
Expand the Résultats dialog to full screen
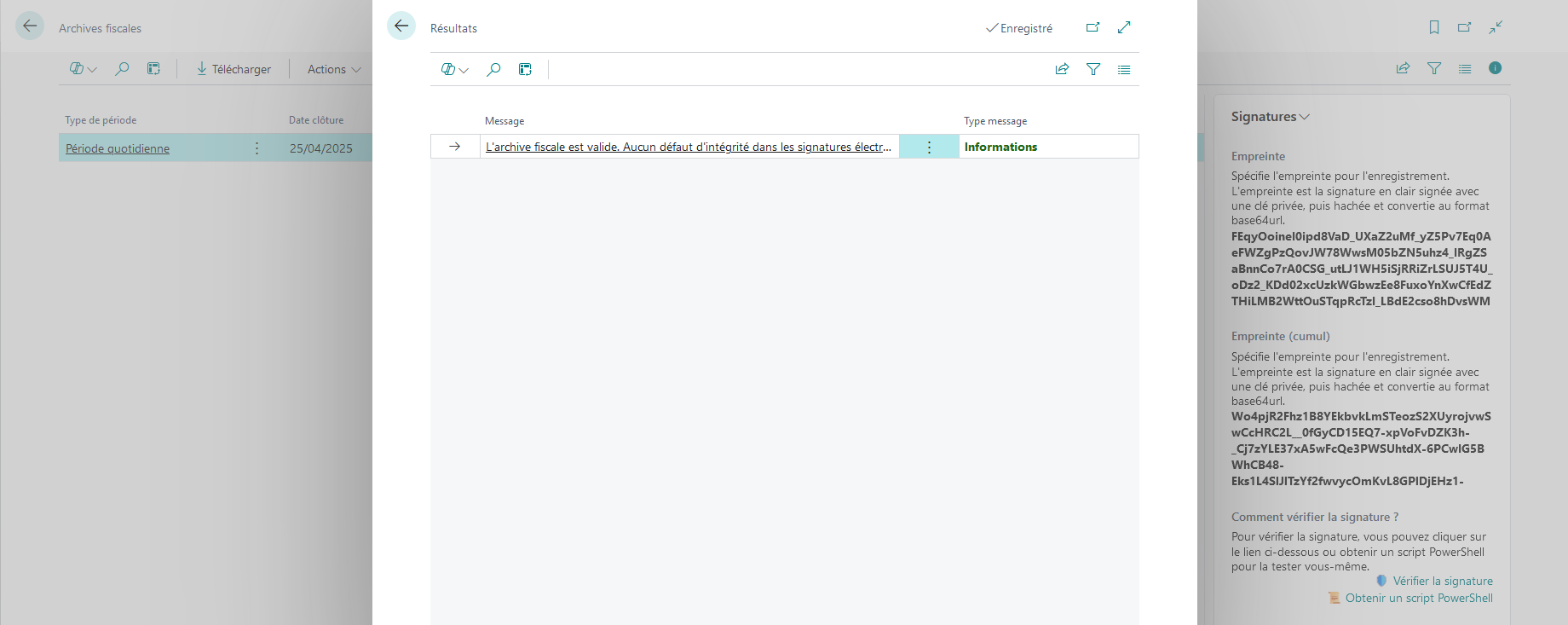(x=1124, y=27)
